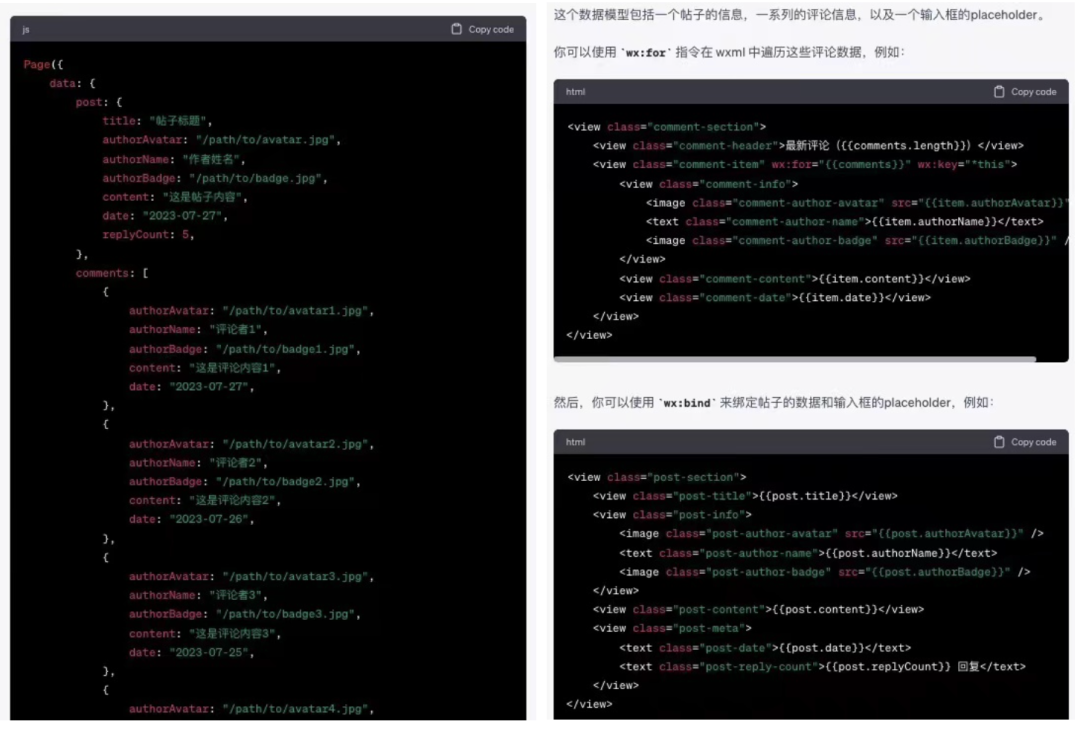The height and width of the screenshot is (730, 1080).
Task: Click the "/path/to/avatar.jpg" string
Action: (265, 140)
